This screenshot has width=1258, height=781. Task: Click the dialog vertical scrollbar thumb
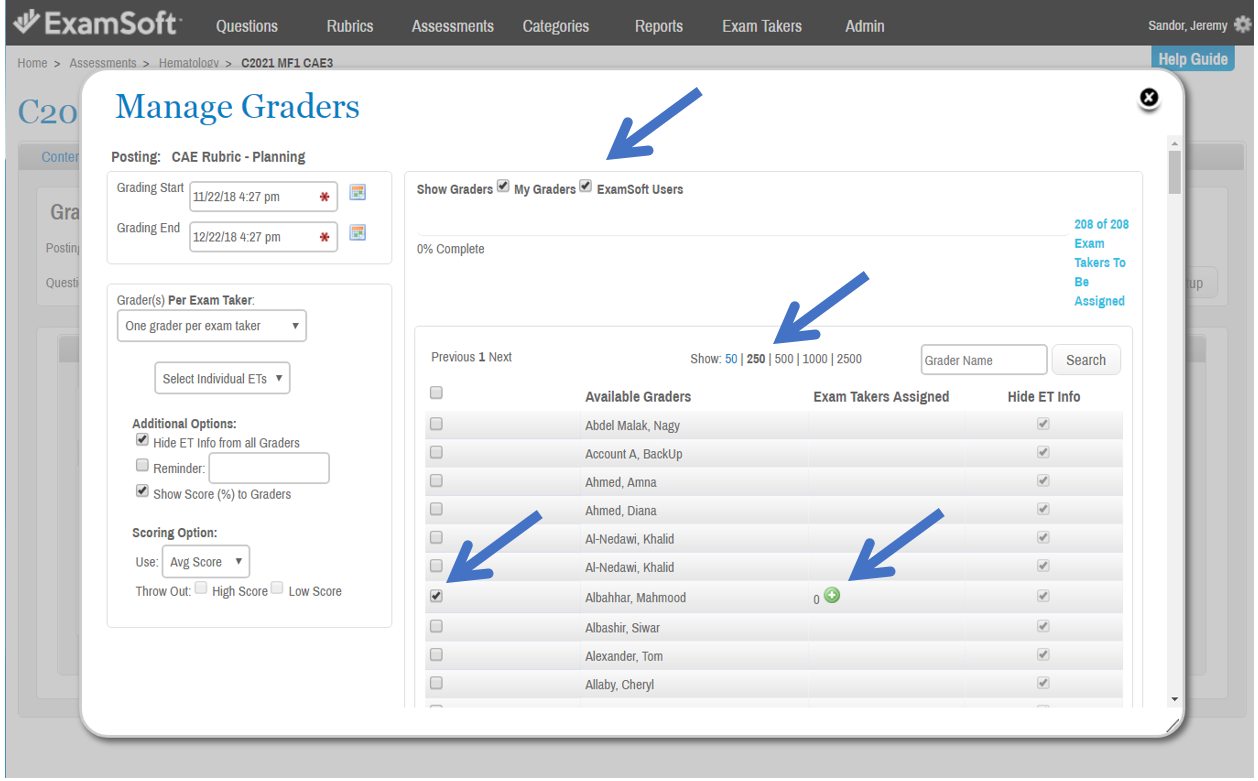point(1174,171)
